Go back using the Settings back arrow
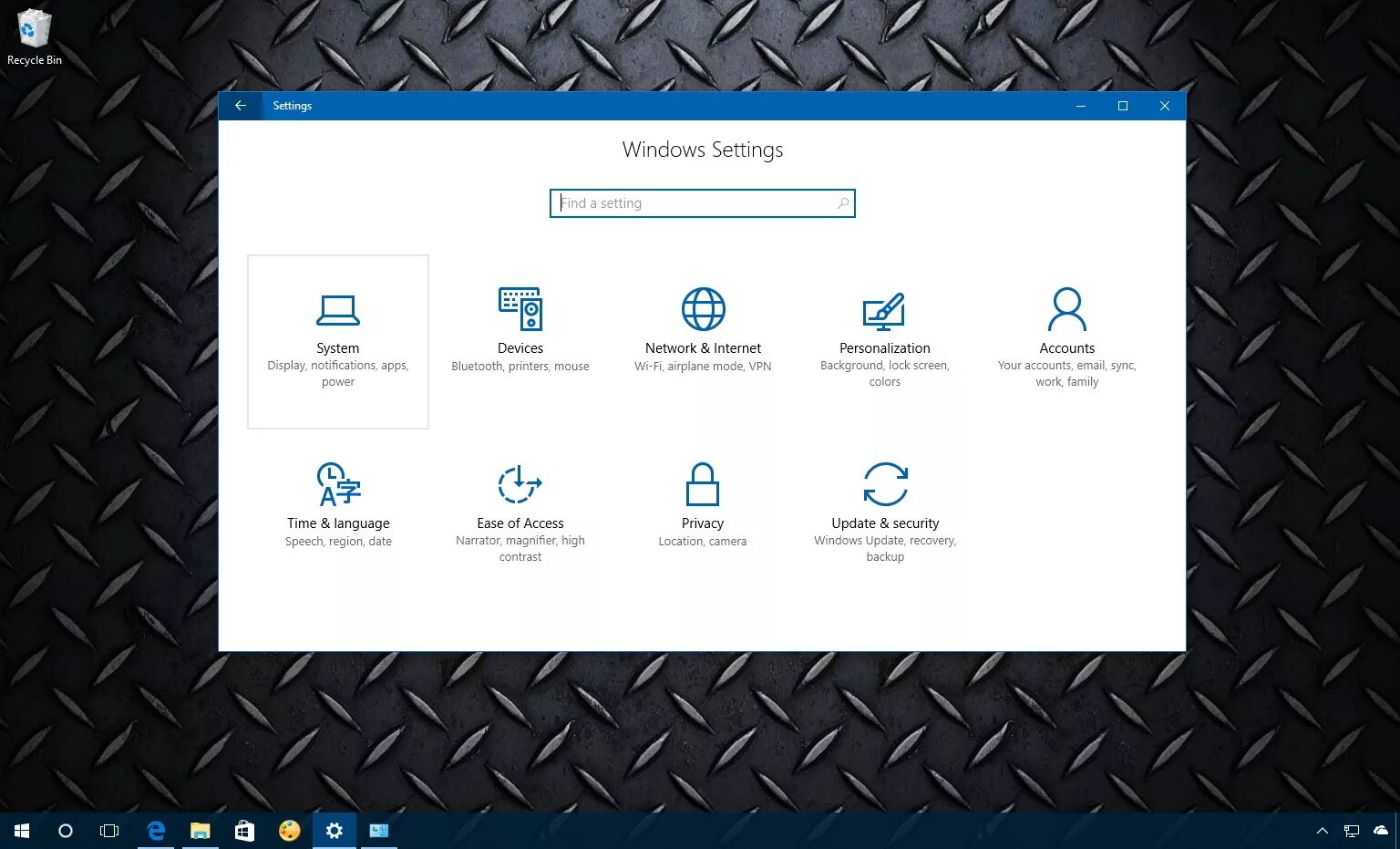The width and height of the screenshot is (1400, 849). (241, 106)
